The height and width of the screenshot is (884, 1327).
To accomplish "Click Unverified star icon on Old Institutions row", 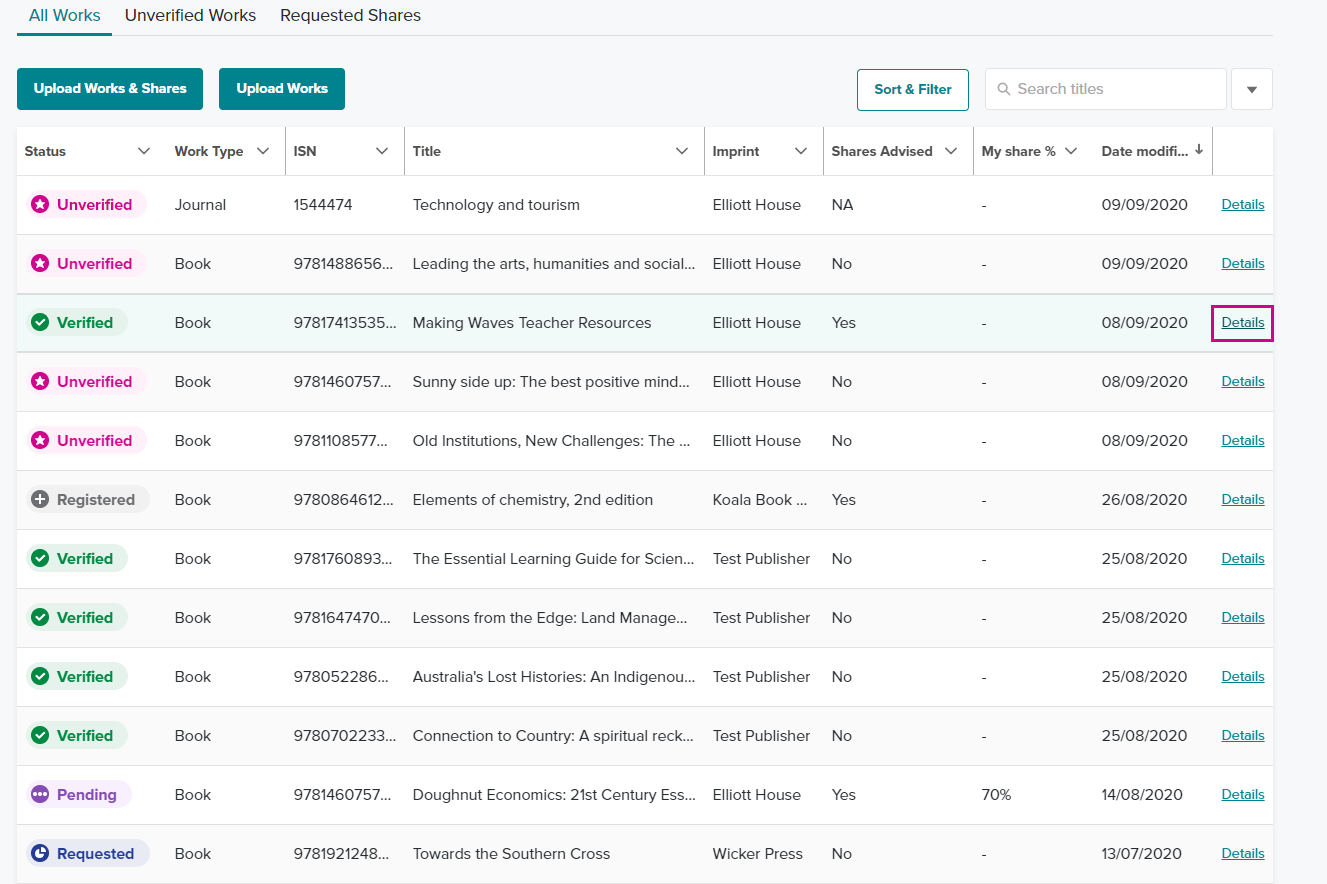I will 40,440.
